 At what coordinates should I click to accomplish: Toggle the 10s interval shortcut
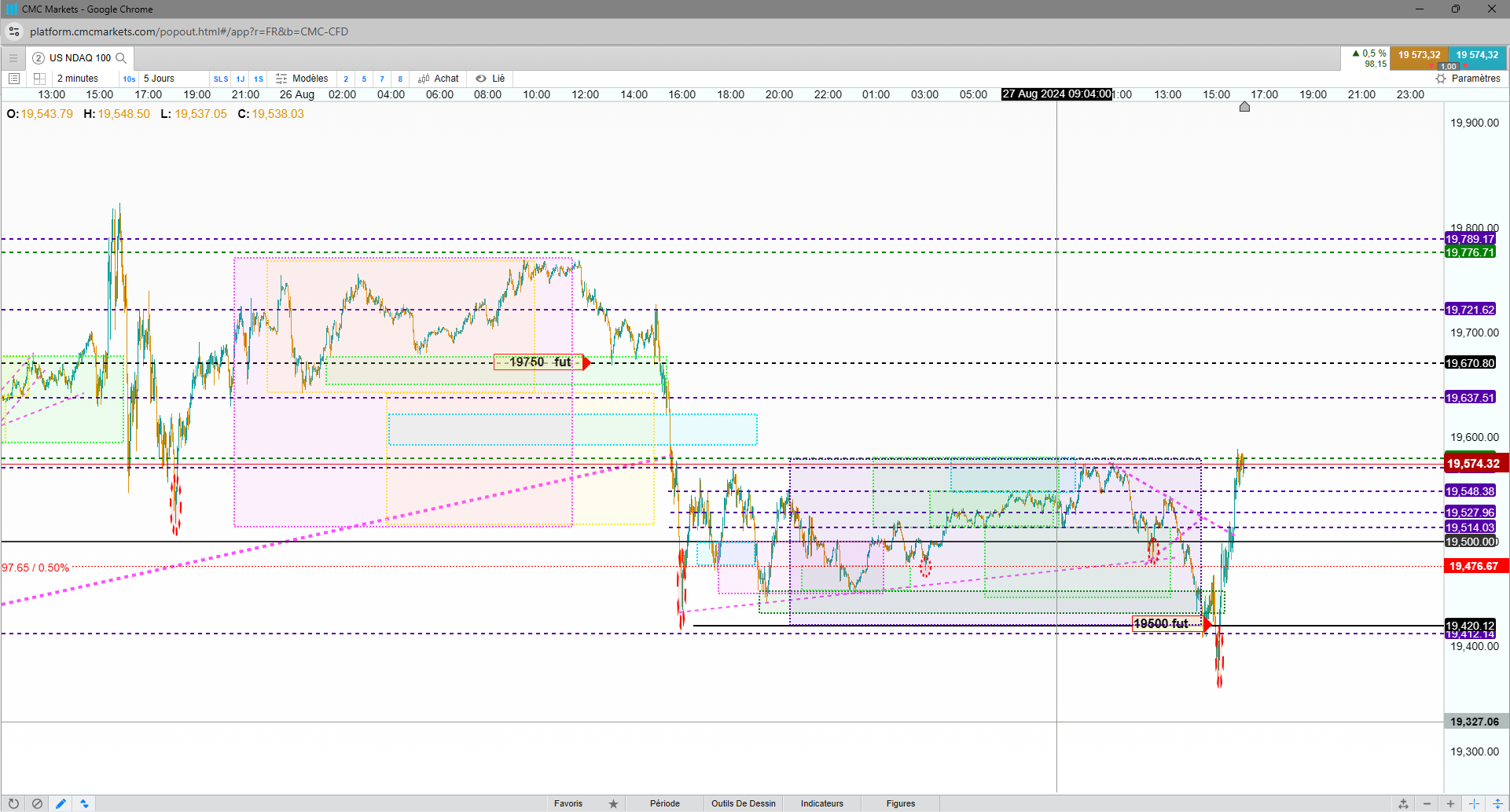pyautogui.click(x=129, y=79)
